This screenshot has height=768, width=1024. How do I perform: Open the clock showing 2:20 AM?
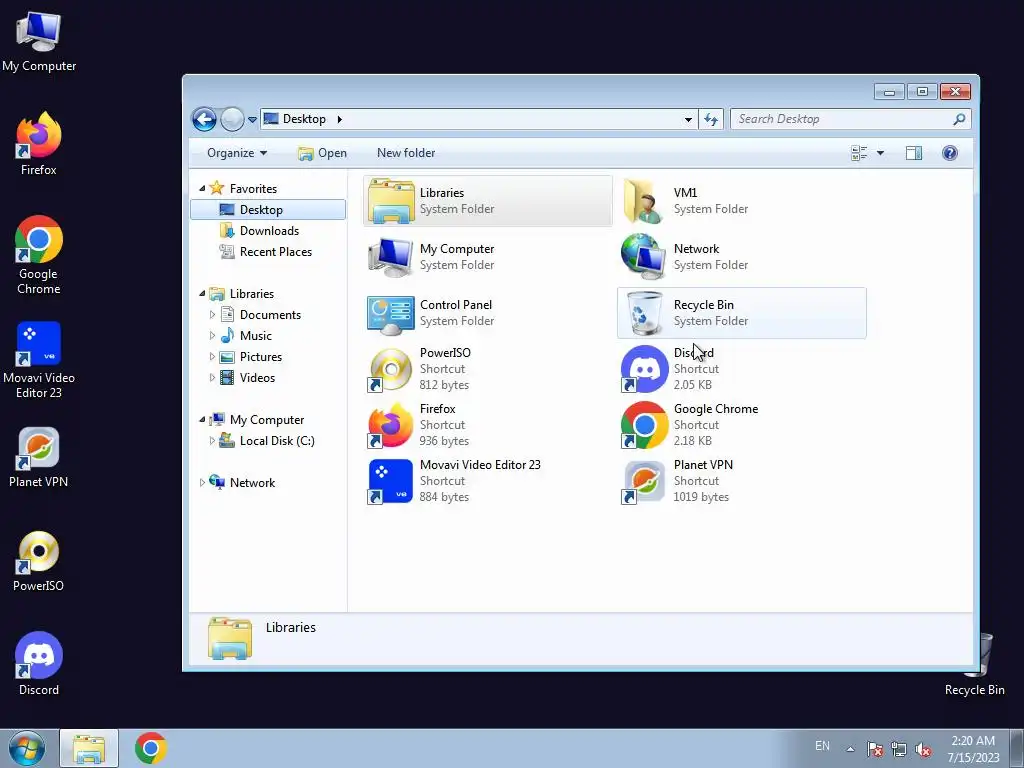tap(973, 749)
